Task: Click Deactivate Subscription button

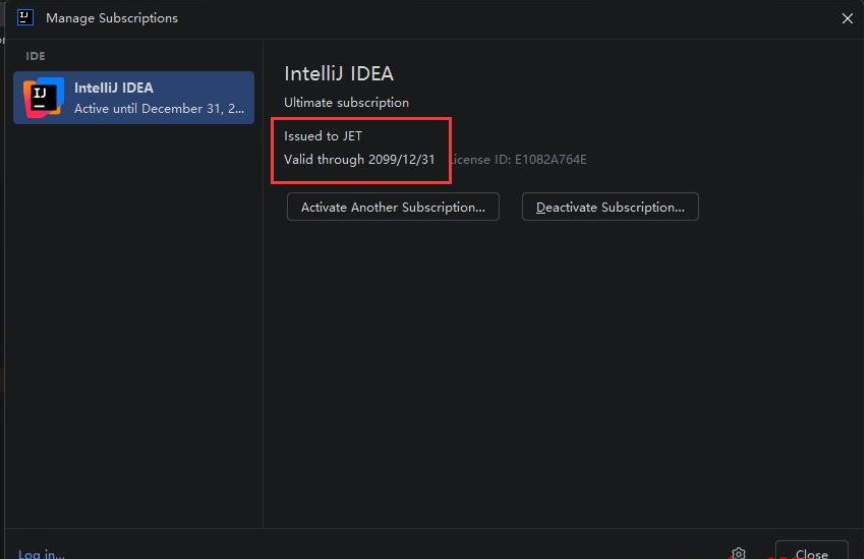Action: 610,207
